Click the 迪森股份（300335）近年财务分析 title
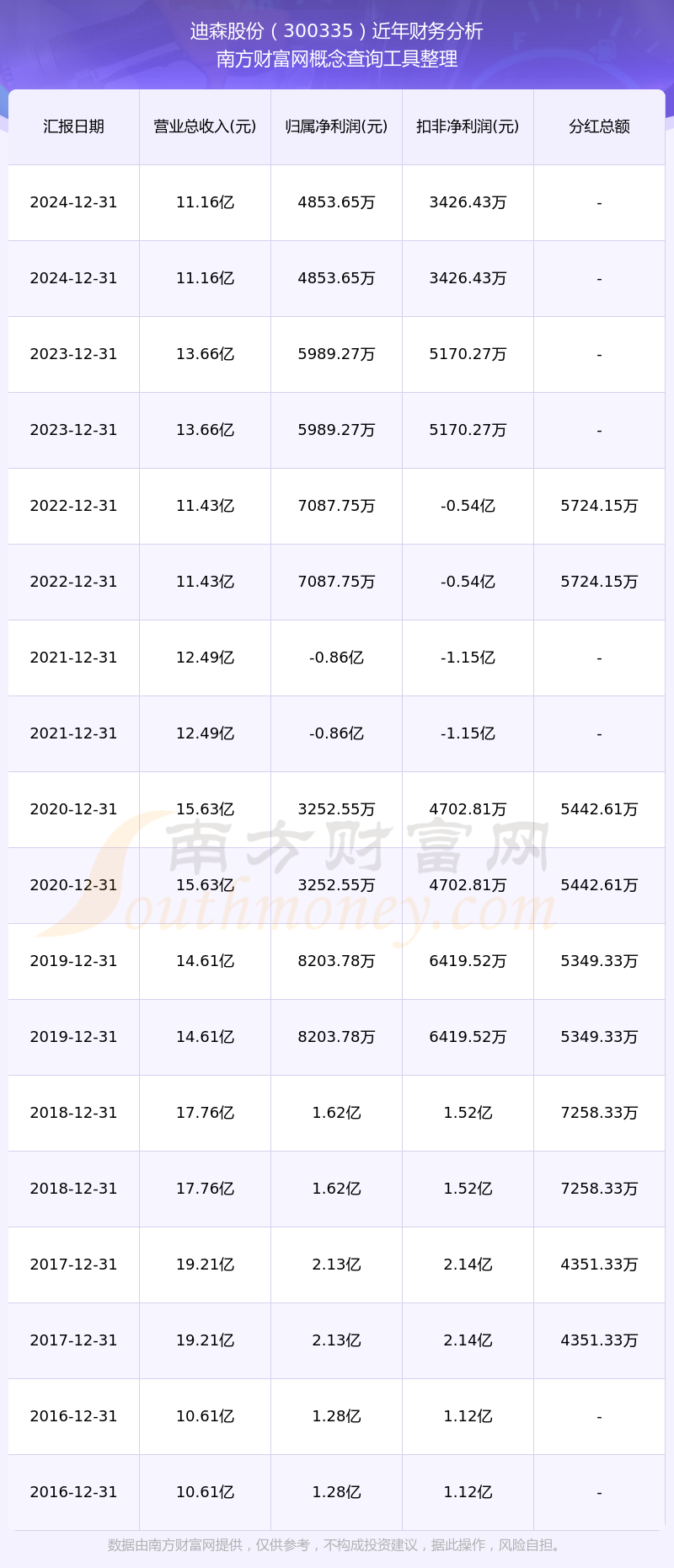The image size is (674, 1568). (x=337, y=31)
